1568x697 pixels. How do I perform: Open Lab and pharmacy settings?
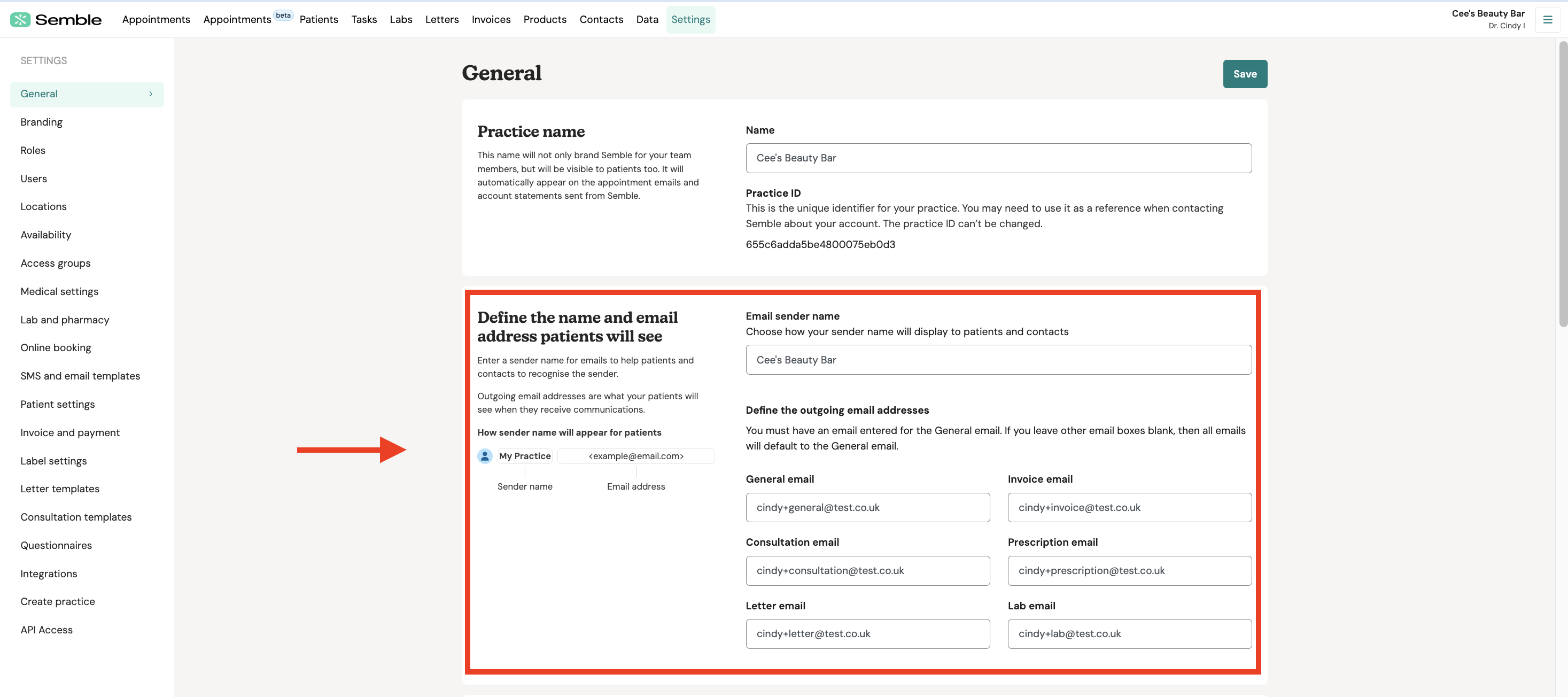pos(65,320)
